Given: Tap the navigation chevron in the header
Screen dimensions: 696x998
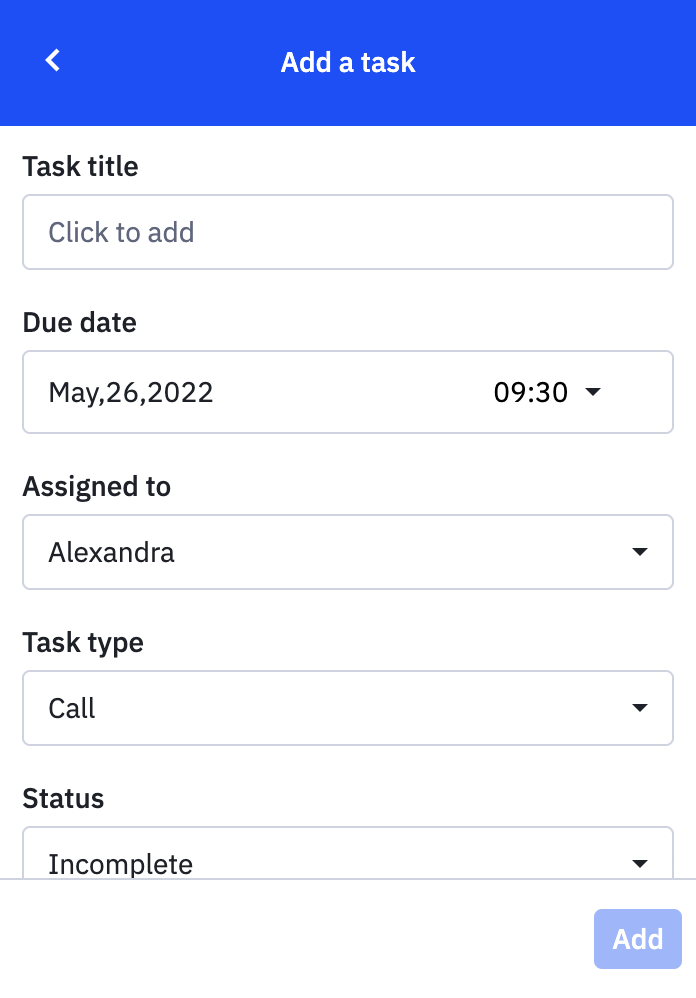Looking at the screenshot, I should pyautogui.click(x=52, y=60).
